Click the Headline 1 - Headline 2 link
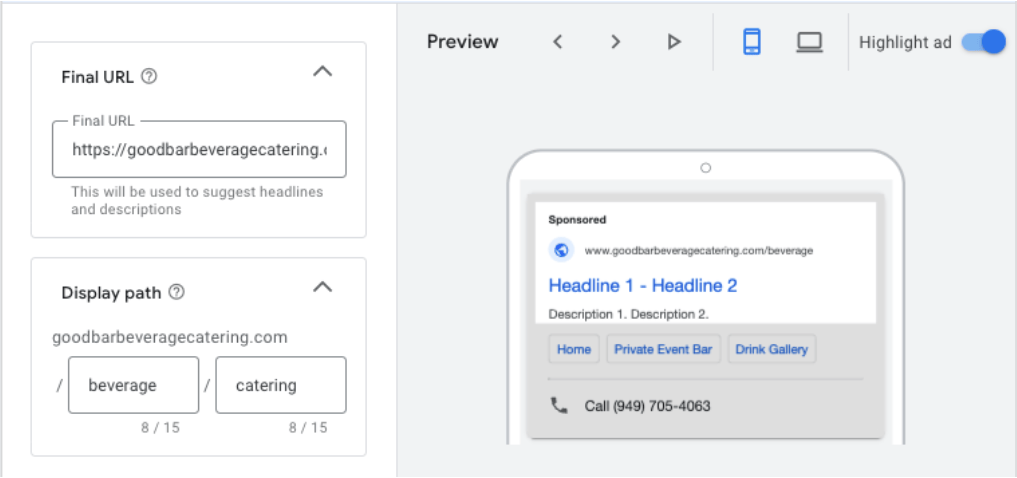 643,286
